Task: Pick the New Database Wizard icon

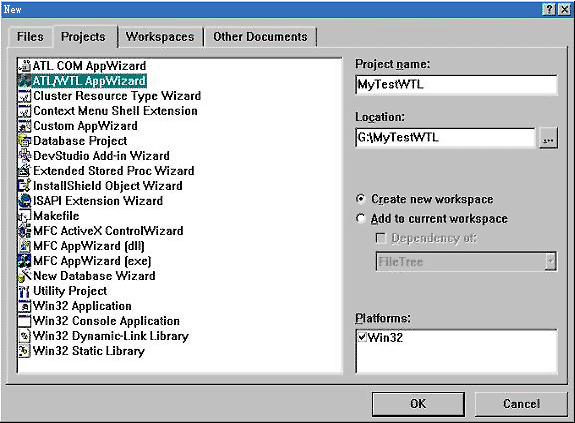Action: (25, 276)
